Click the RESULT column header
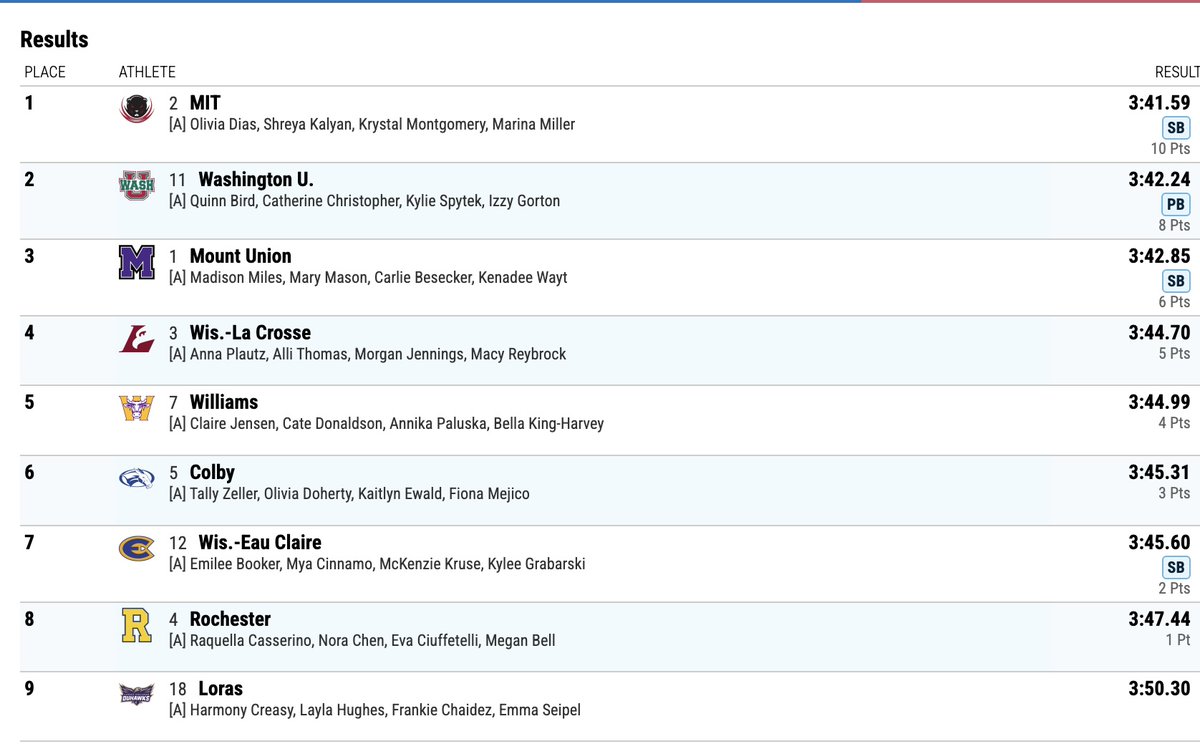The image size is (1200, 749). [1177, 72]
